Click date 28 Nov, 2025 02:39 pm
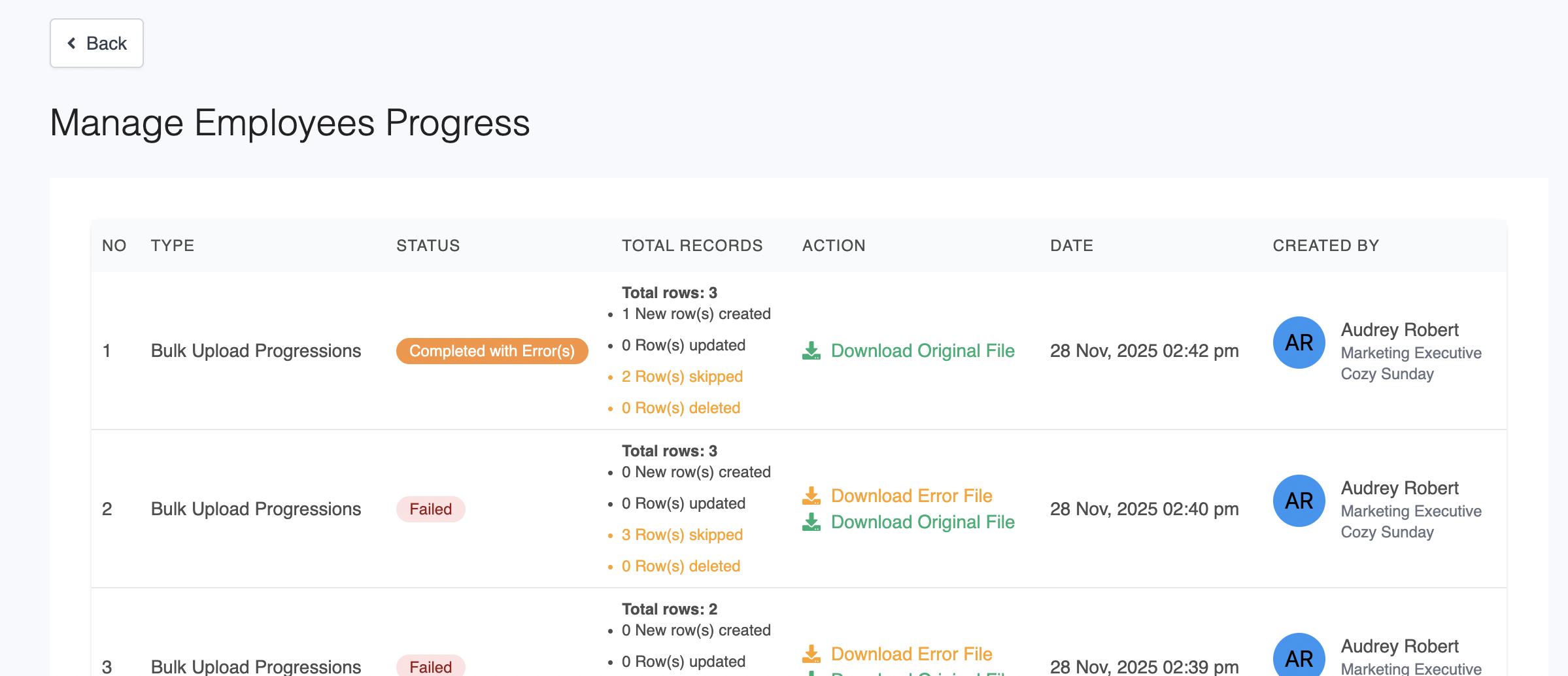Screen dimensions: 1568x676 pyautogui.click(x=1144, y=666)
